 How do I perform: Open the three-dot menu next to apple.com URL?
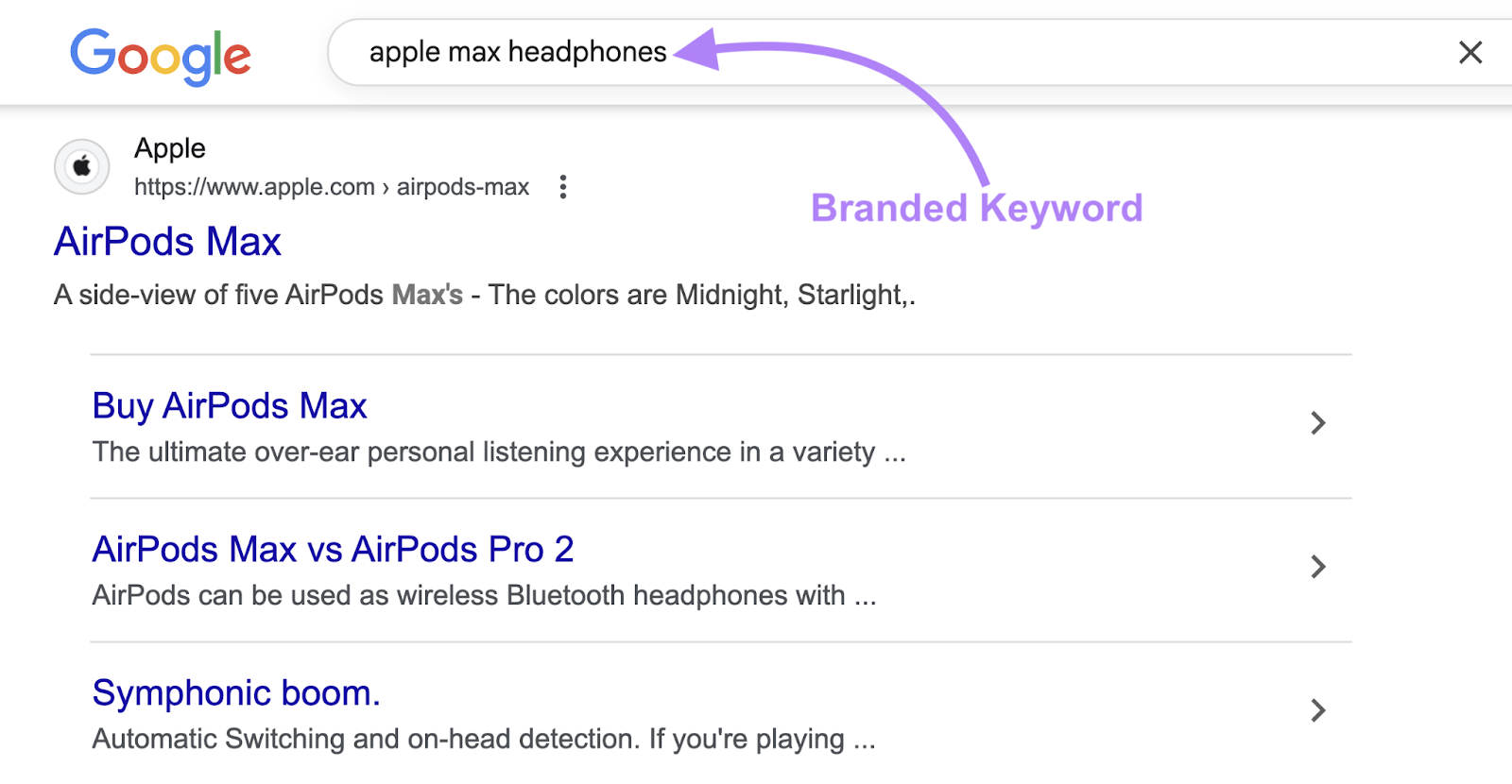[x=563, y=187]
